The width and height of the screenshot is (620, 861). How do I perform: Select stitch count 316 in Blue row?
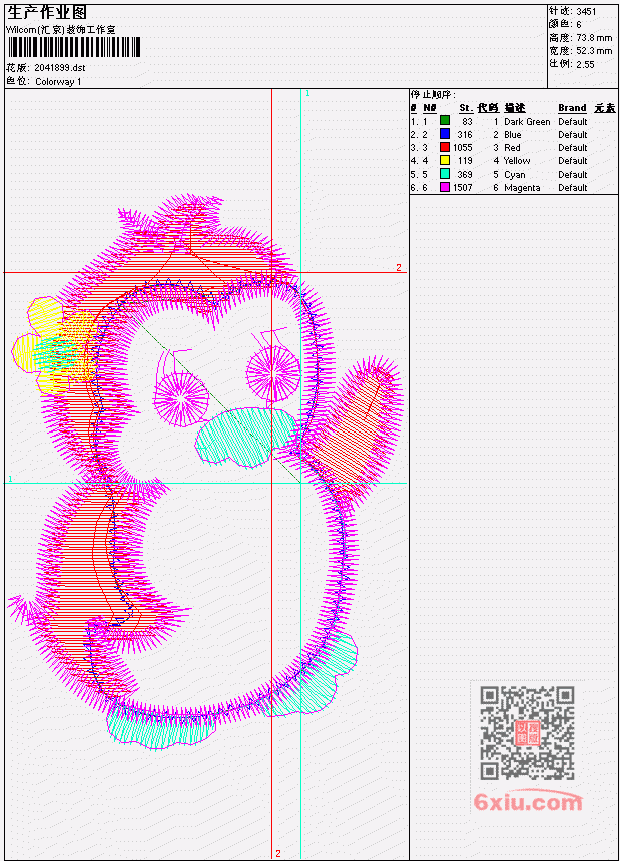tap(465, 135)
